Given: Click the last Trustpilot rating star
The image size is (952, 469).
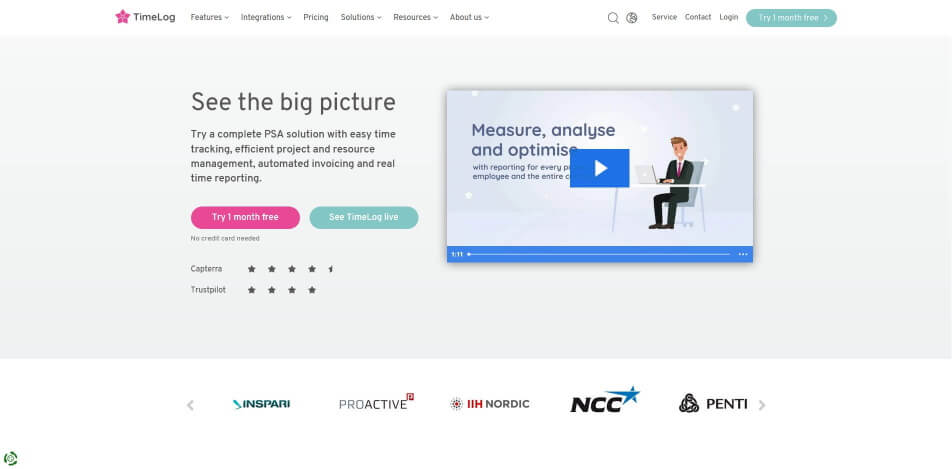Looking at the screenshot, I should coord(312,290).
